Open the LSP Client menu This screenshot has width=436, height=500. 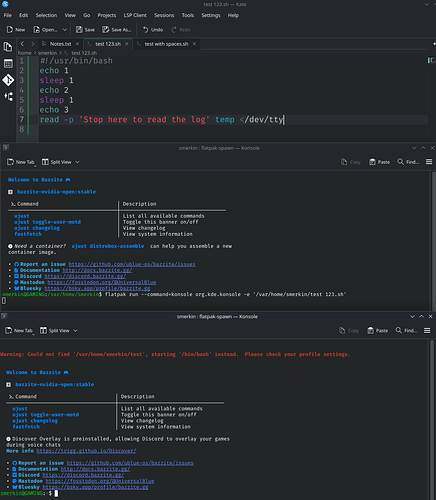135,15
